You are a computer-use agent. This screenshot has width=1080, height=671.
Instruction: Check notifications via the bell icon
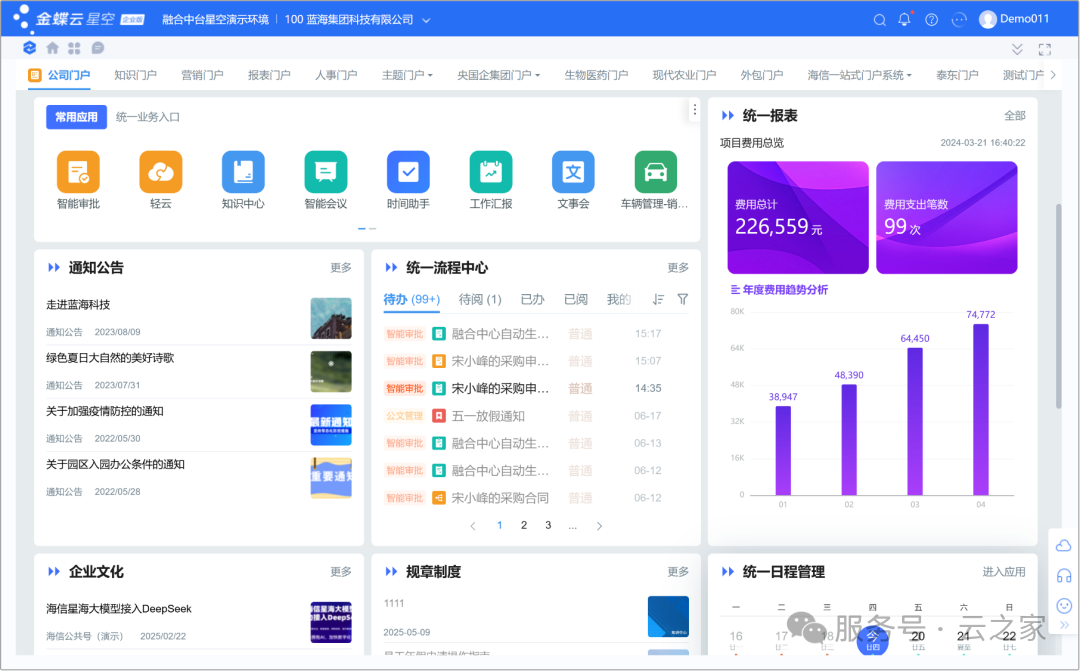[x=903, y=18]
